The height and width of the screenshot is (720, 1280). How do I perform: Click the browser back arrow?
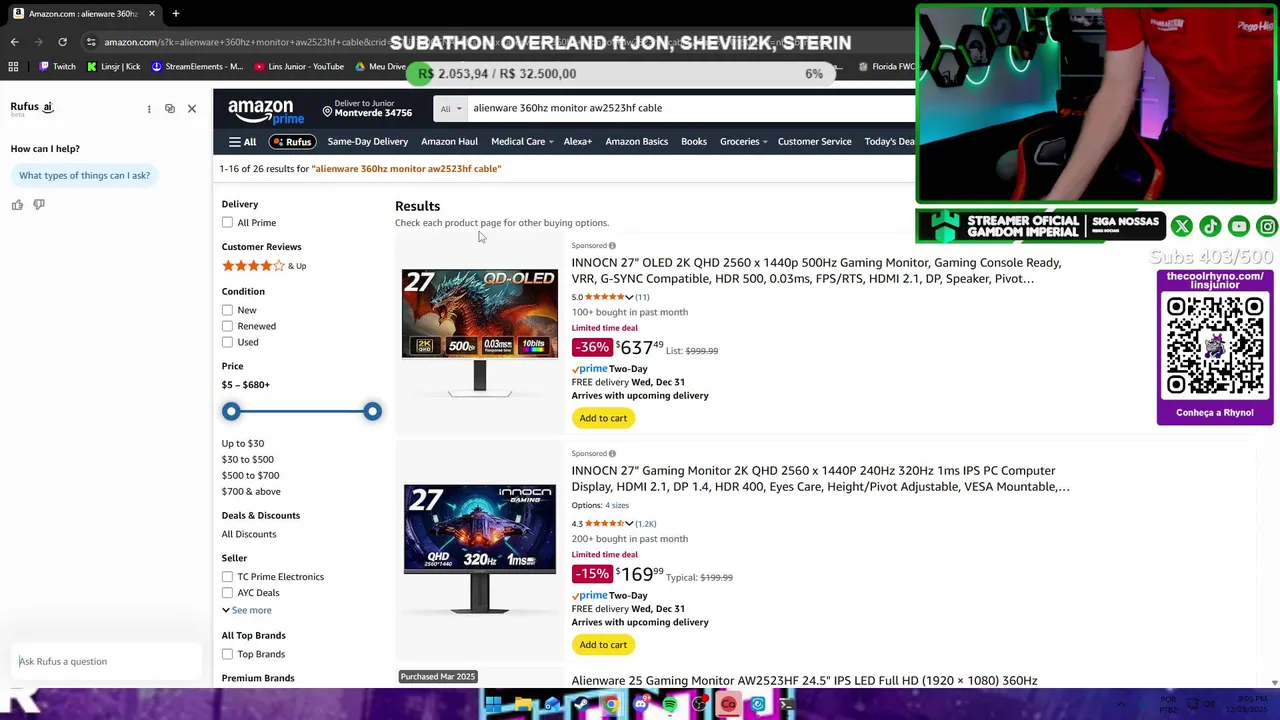[x=14, y=42]
